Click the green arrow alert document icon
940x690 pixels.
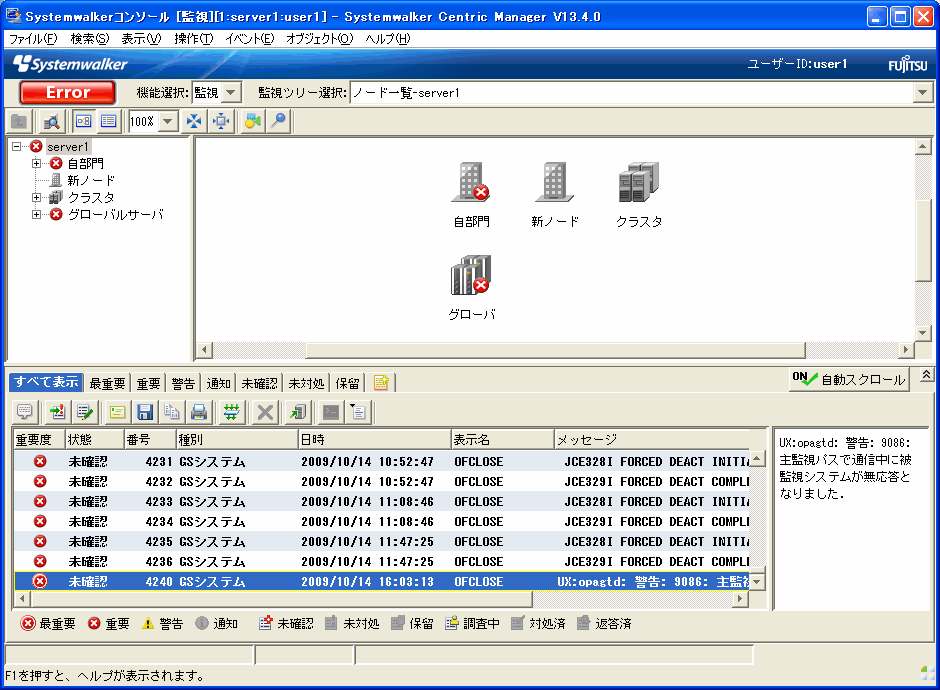(58, 412)
